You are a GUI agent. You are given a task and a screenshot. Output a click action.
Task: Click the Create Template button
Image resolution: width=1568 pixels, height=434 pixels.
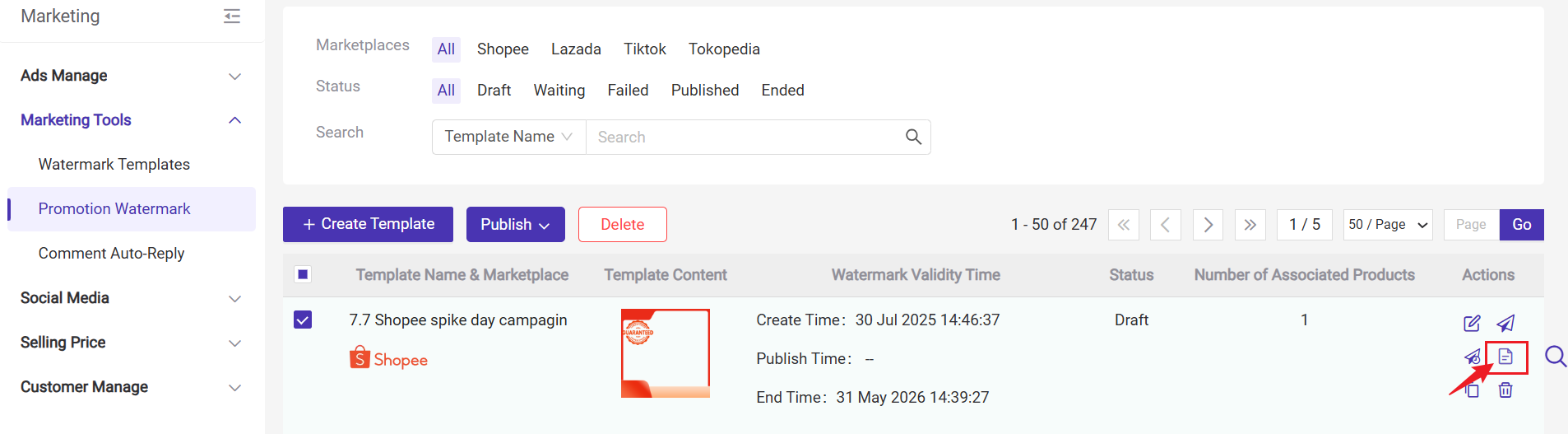click(368, 224)
